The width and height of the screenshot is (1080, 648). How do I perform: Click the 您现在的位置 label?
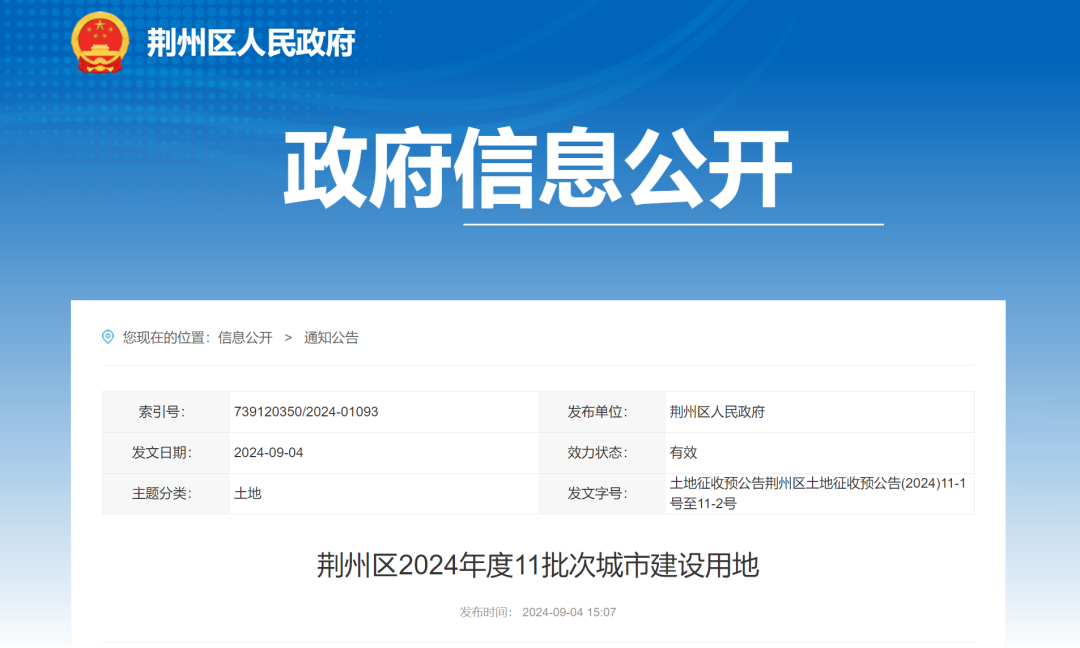pos(166,338)
